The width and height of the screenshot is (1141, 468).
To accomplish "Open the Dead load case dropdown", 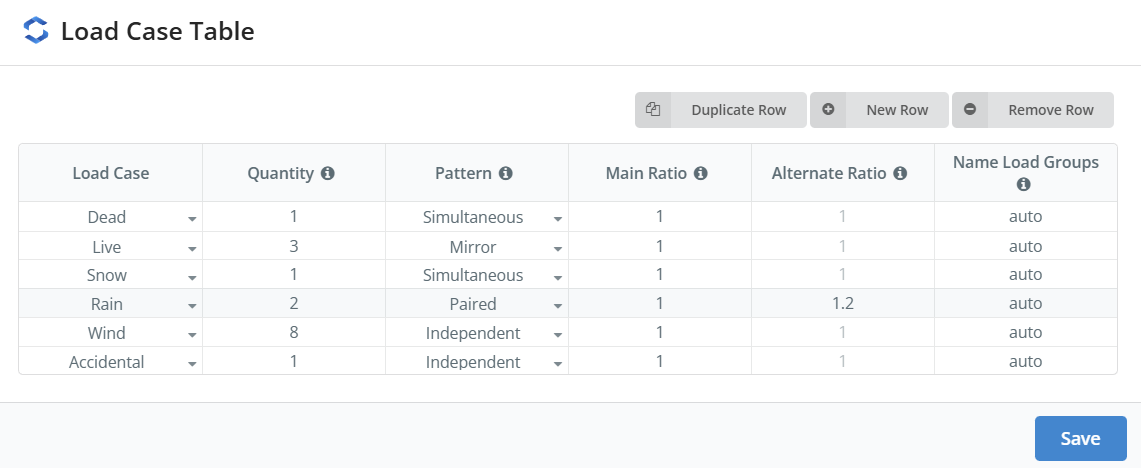I will (192, 218).
